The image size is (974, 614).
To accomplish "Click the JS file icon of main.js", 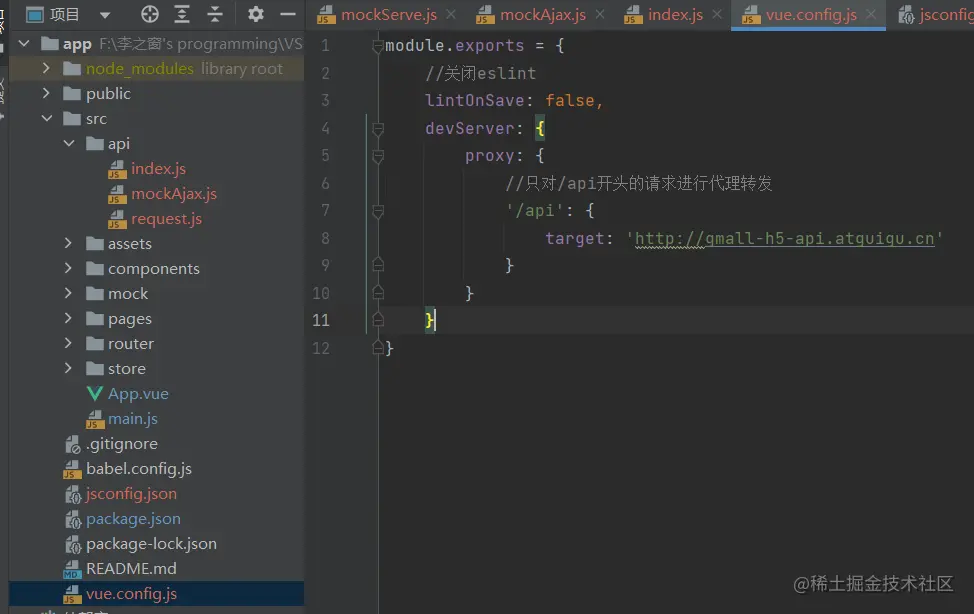I will (94, 419).
